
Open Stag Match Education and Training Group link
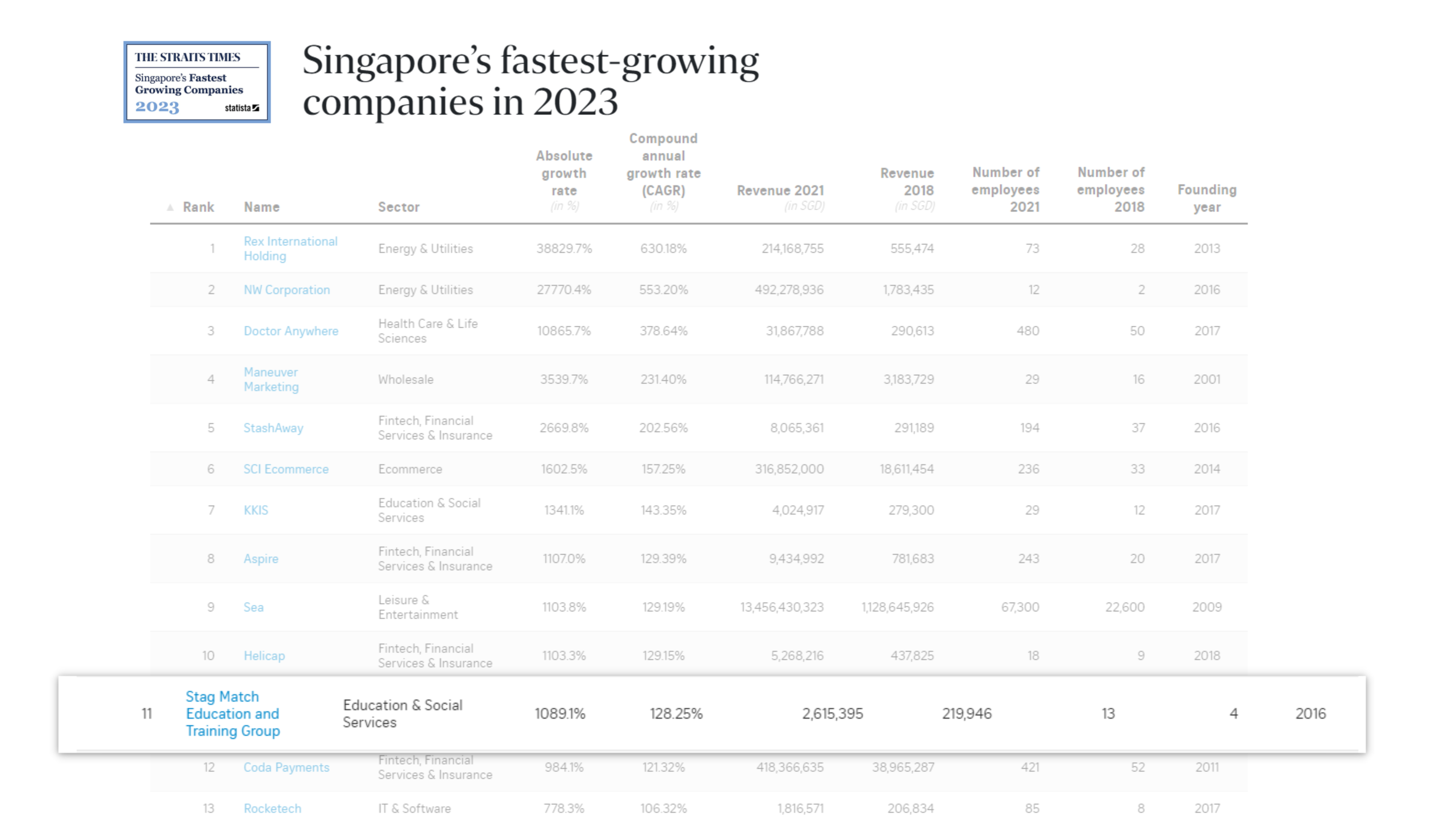pyautogui.click(x=233, y=714)
